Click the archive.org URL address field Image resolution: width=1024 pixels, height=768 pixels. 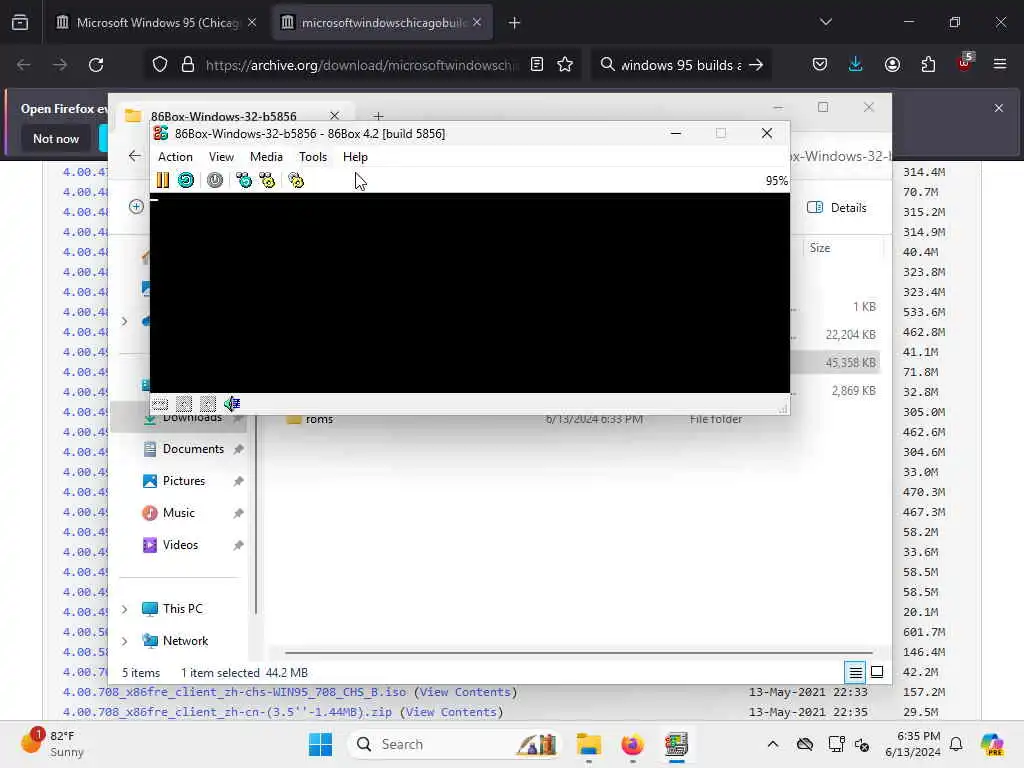tap(362, 65)
